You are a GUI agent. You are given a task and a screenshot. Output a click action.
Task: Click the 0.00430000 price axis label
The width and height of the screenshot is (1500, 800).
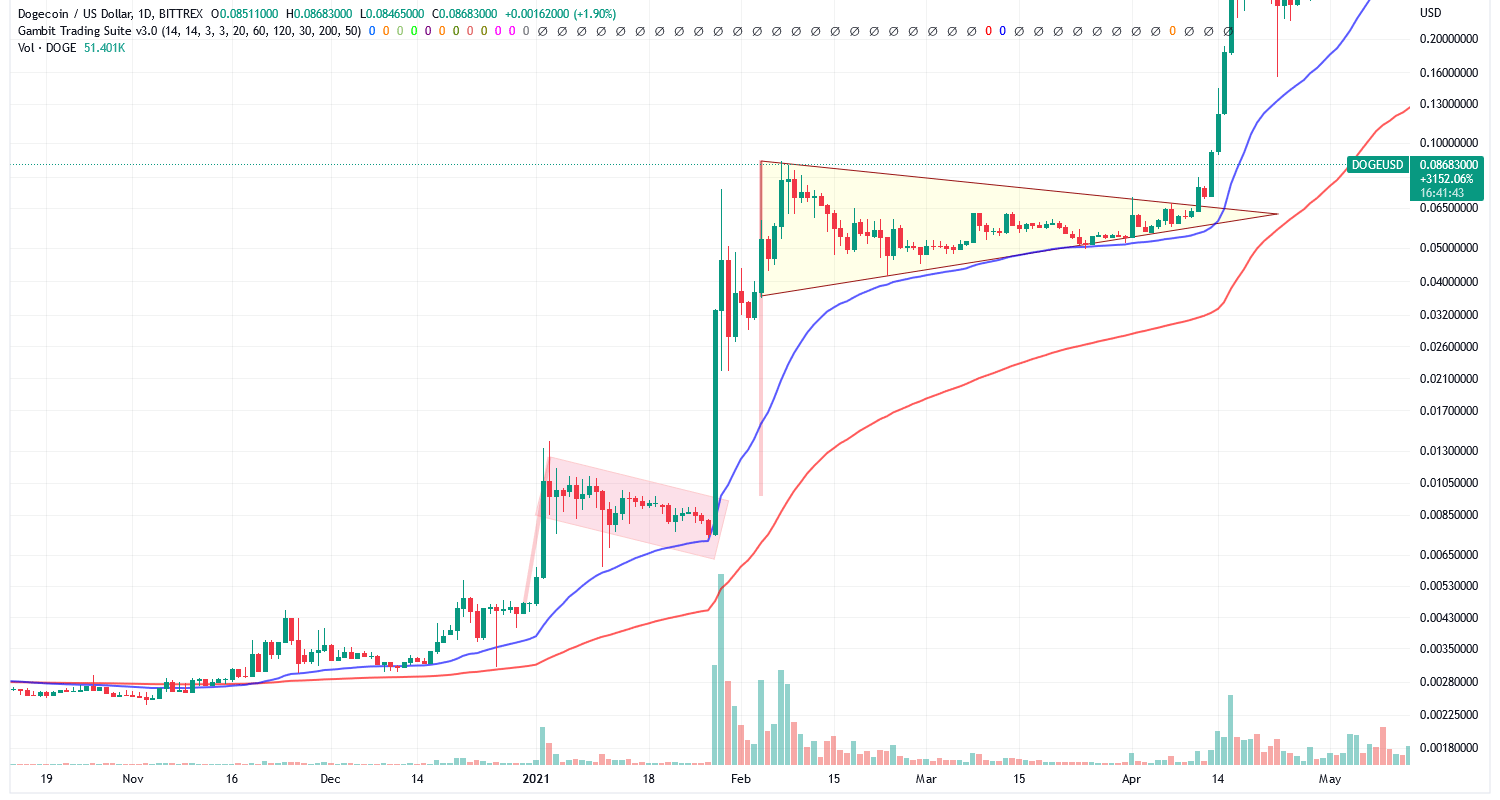pyautogui.click(x=1450, y=618)
